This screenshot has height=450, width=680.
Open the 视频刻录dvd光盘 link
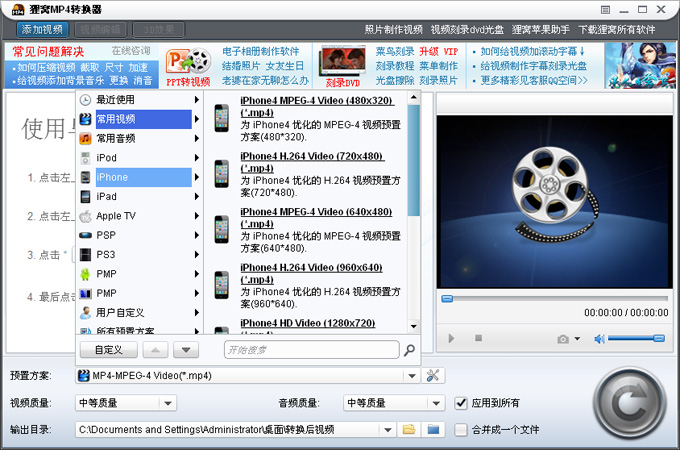[467, 29]
